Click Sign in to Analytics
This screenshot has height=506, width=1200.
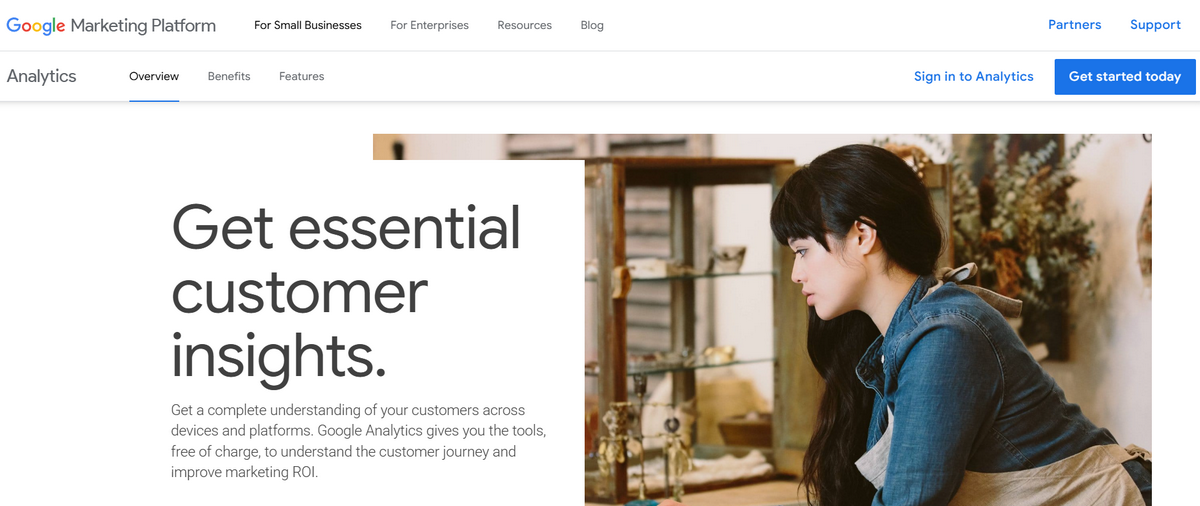click(x=973, y=76)
